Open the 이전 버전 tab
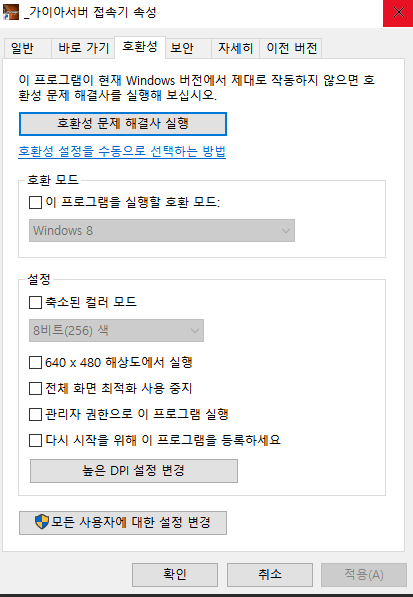Image resolution: width=413 pixels, height=597 pixels. coord(291,48)
